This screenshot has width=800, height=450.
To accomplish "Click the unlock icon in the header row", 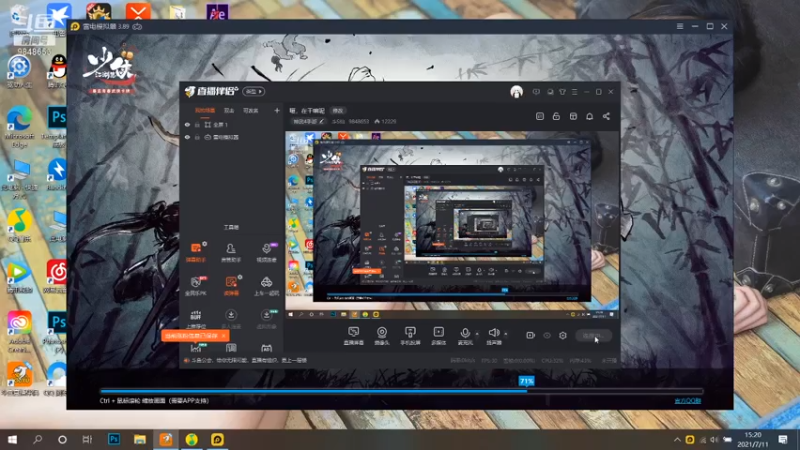I will (556, 116).
